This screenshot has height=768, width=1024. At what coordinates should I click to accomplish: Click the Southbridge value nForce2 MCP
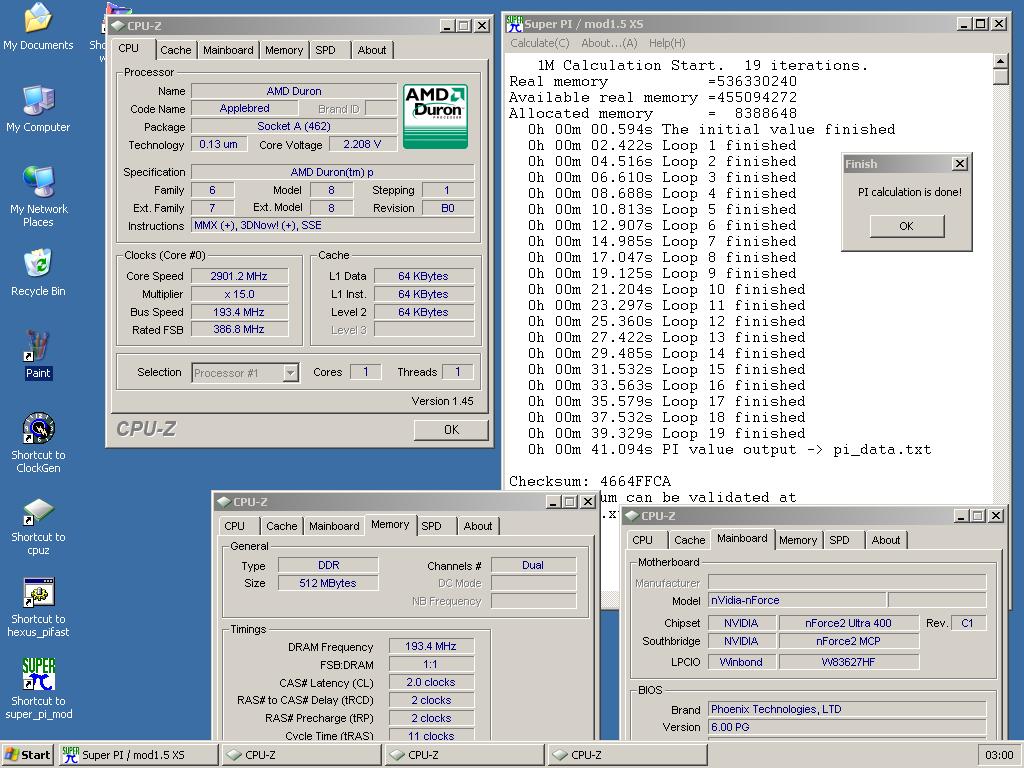(x=848, y=641)
